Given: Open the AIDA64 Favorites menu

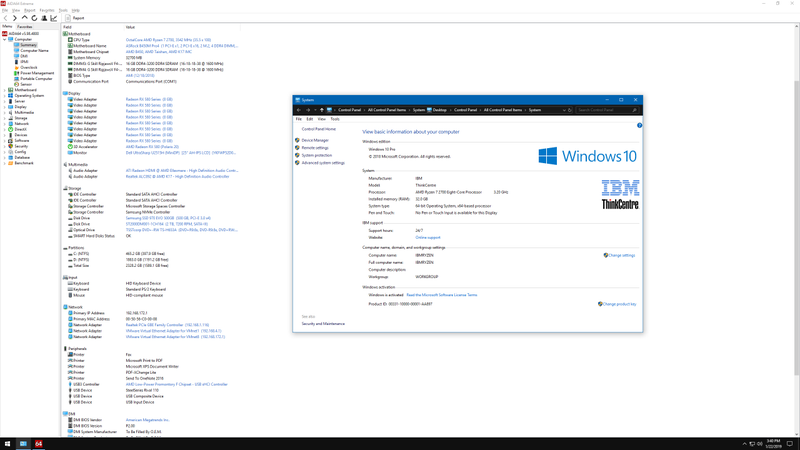Looking at the screenshot, I should (x=46, y=10).
